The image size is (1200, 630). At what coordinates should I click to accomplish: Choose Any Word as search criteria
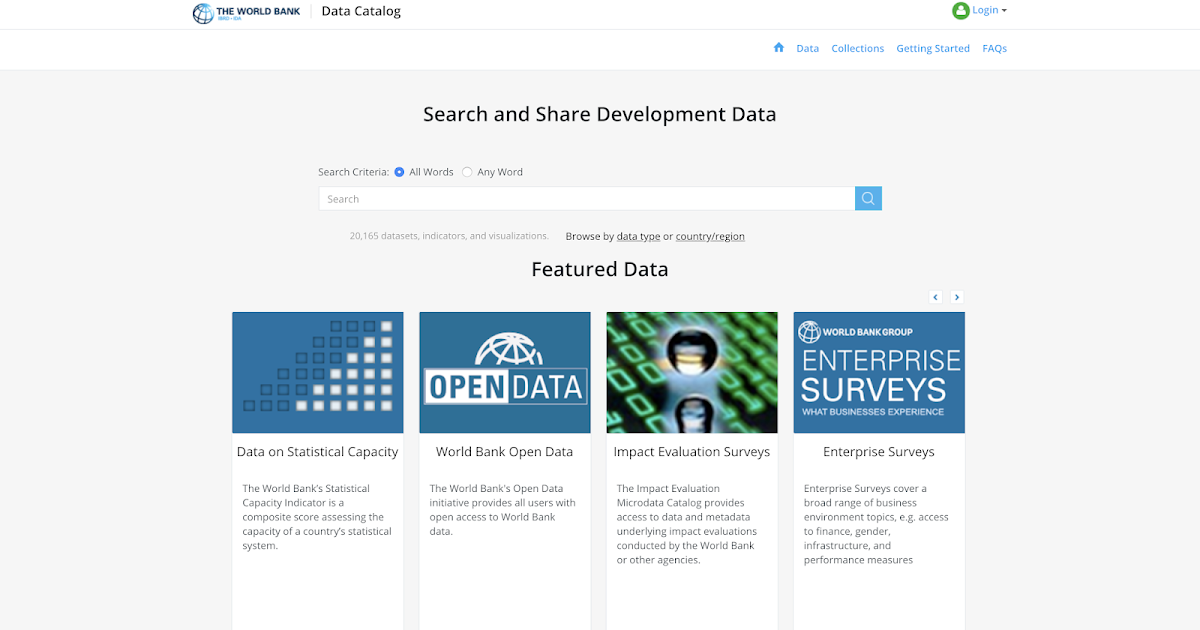point(466,172)
